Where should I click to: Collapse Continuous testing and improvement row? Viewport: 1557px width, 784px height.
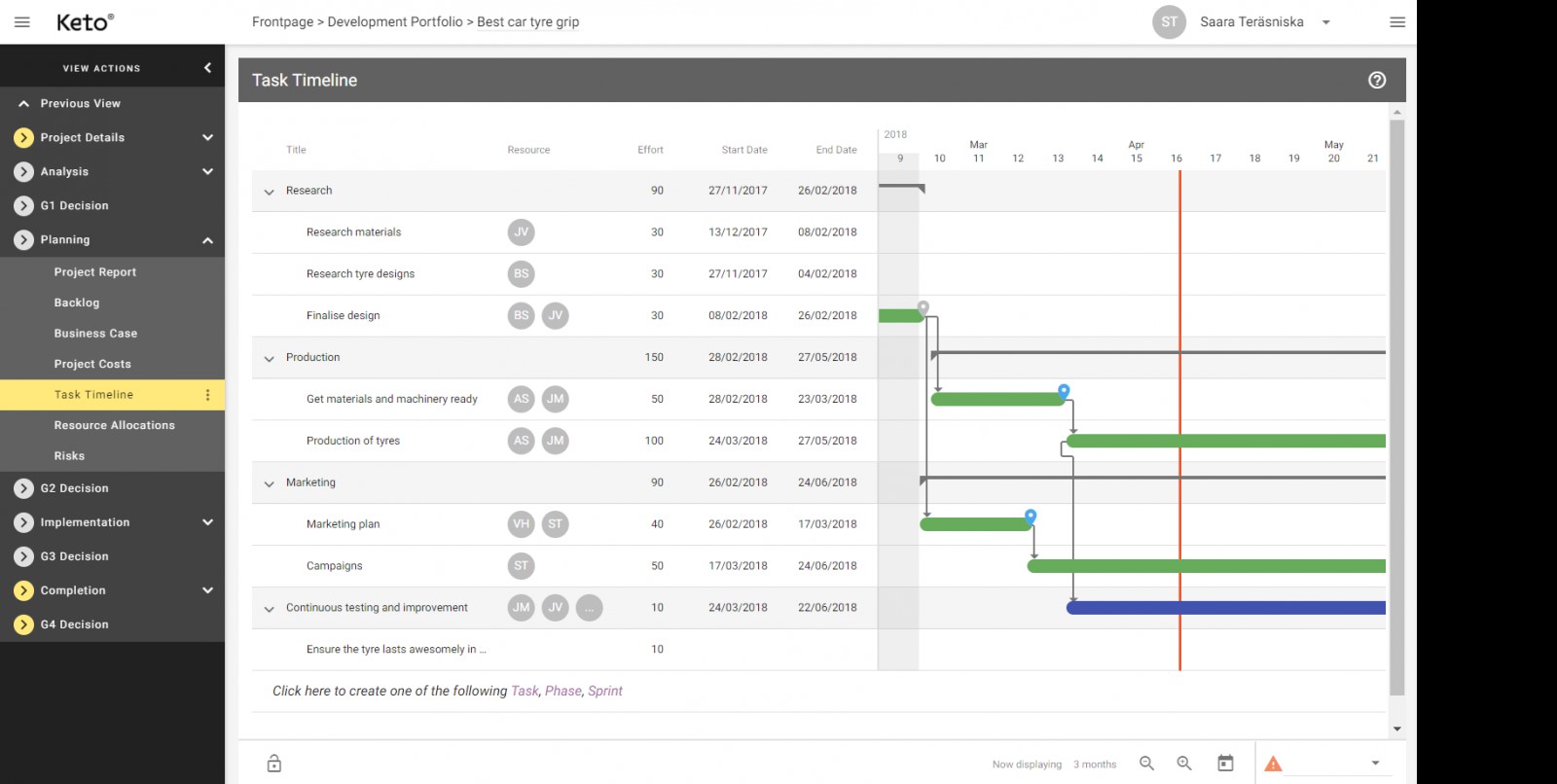tap(270, 609)
